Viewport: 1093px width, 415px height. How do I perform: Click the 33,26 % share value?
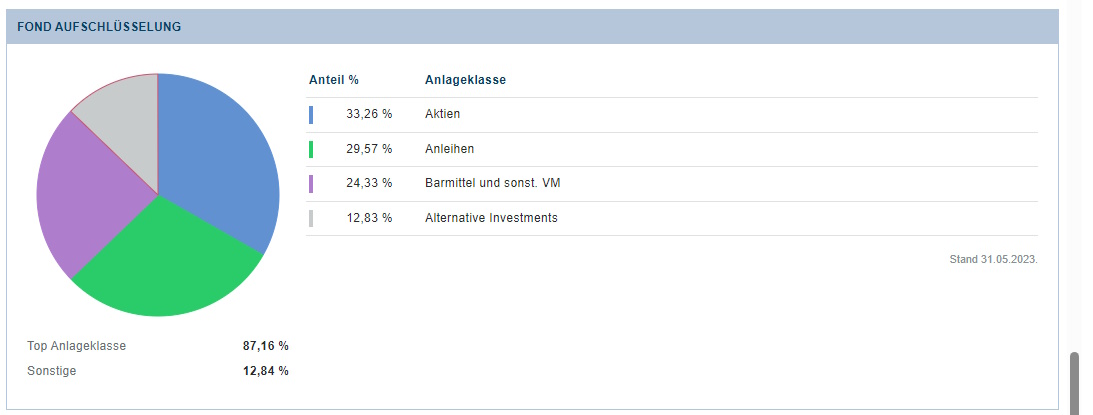coord(369,115)
